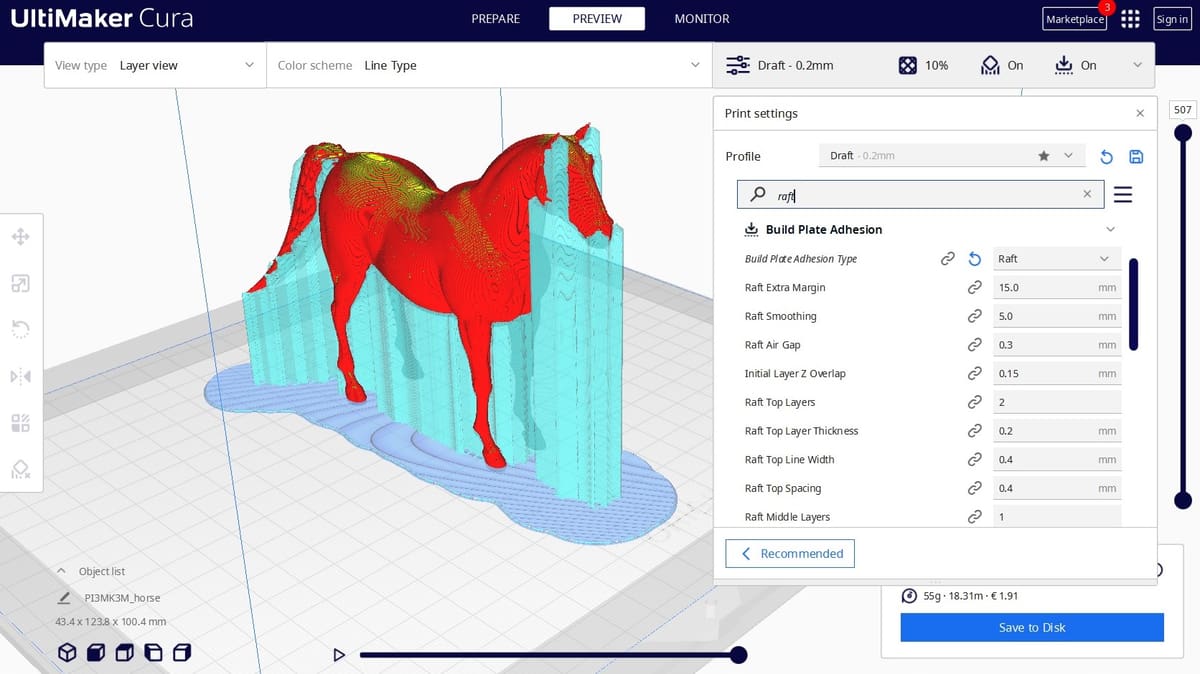This screenshot has height=674, width=1200.
Task: Click the link icon for Raft Air Gap
Action: (x=974, y=345)
